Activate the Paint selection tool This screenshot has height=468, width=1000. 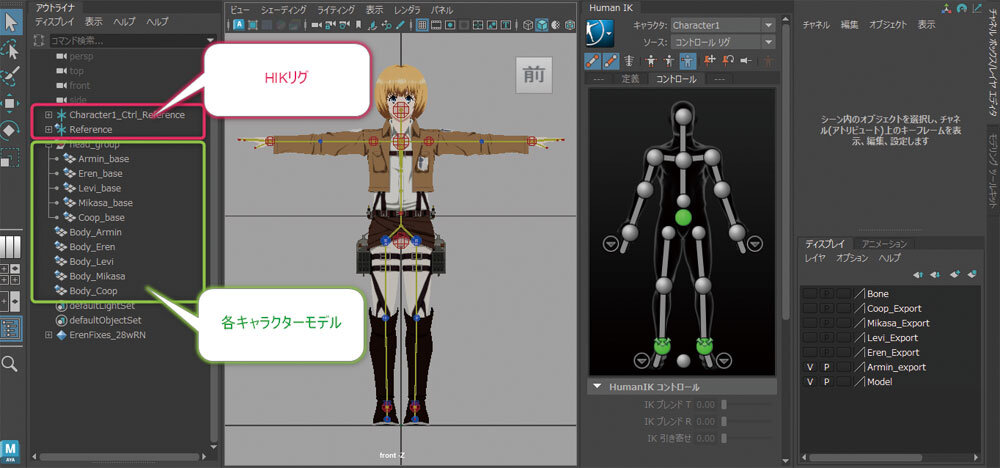pos(11,77)
